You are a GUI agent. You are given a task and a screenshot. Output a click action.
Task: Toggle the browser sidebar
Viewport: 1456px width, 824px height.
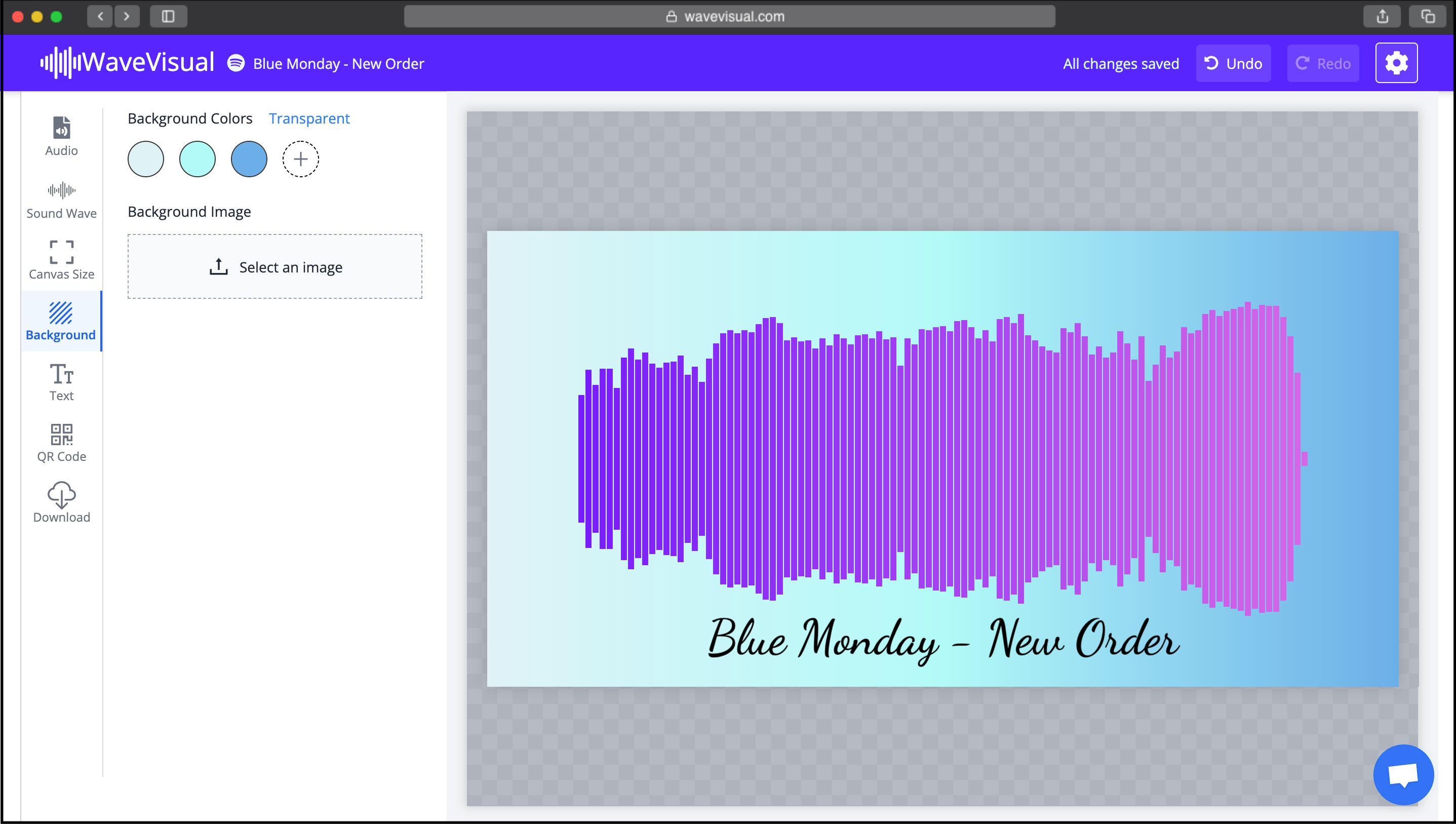(168, 16)
